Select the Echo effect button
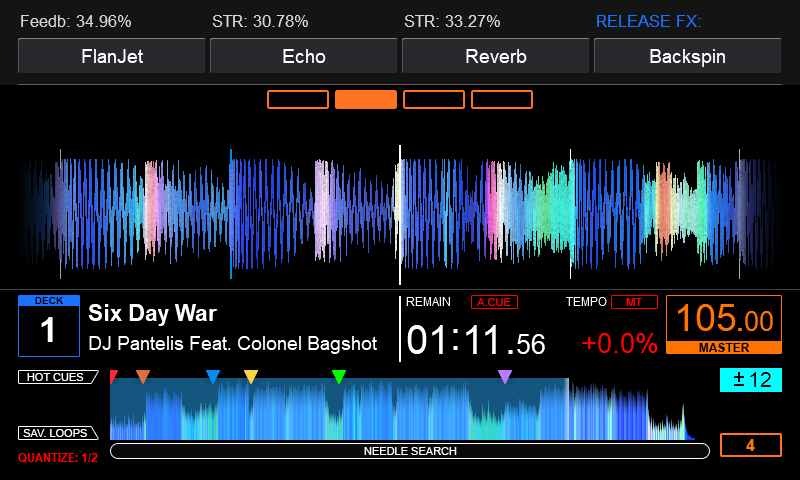 pyautogui.click(x=304, y=56)
